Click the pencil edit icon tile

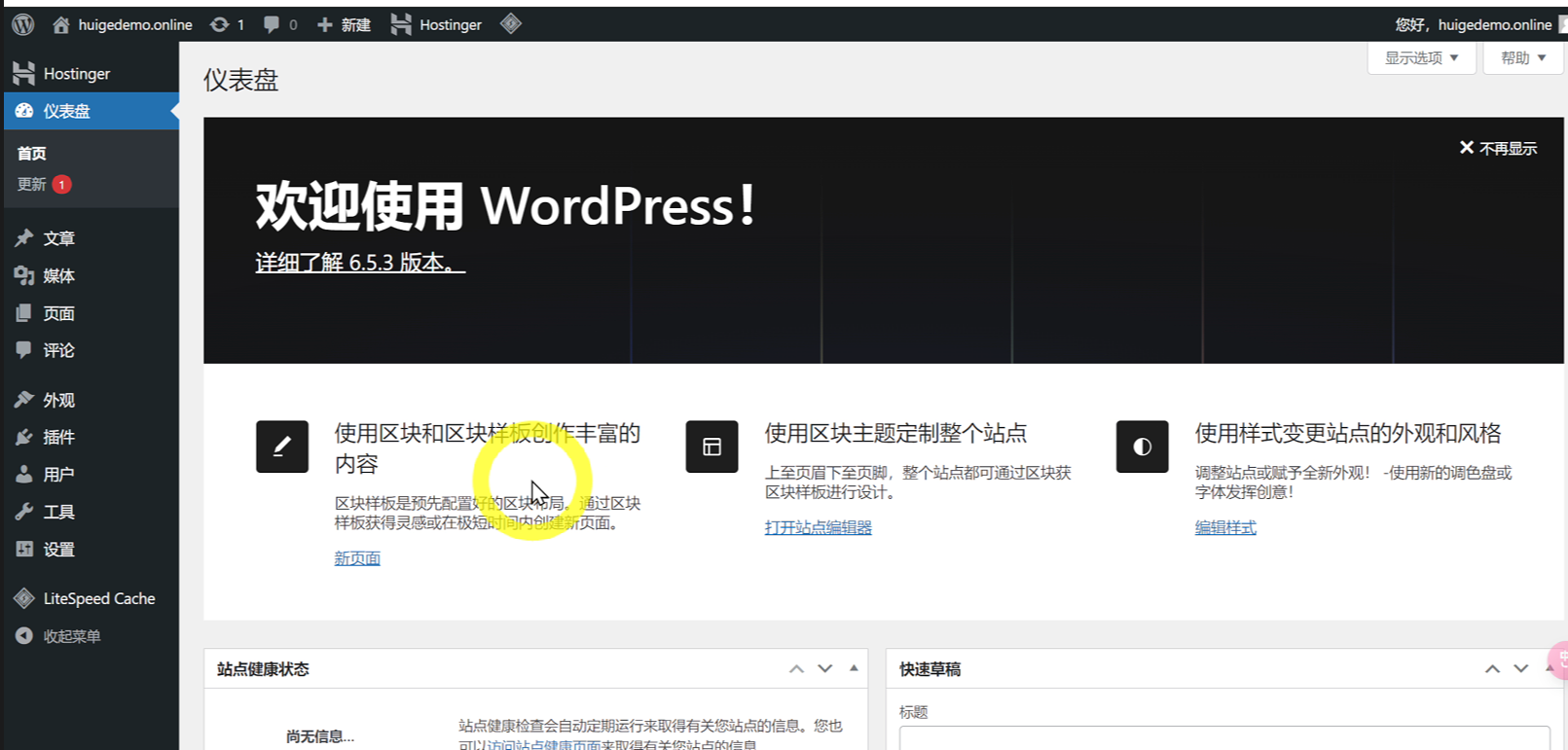[282, 446]
